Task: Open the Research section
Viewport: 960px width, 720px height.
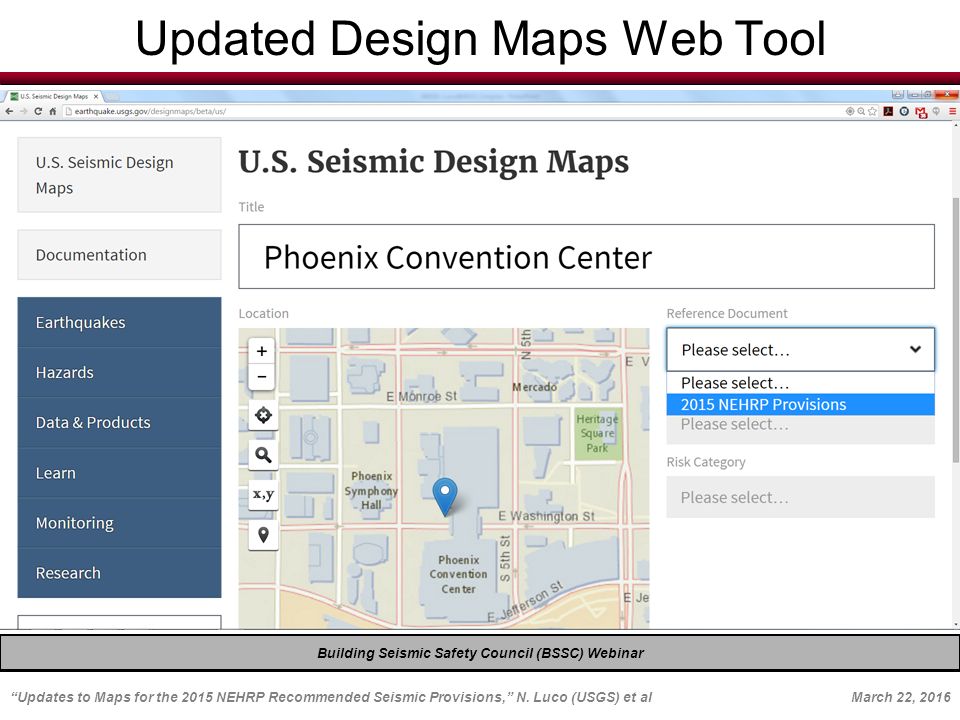Action: pyautogui.click(x=119, y=573)
